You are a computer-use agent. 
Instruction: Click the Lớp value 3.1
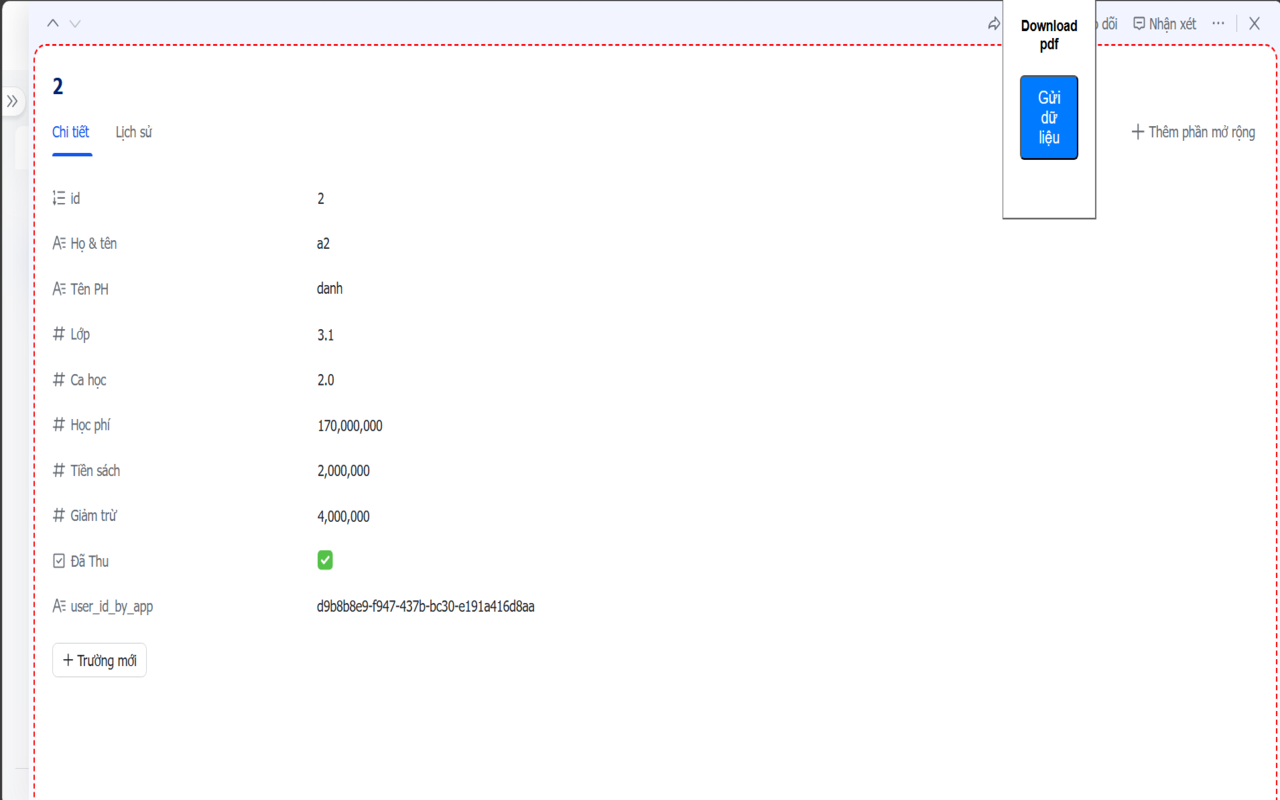click(x=325, y=335)
